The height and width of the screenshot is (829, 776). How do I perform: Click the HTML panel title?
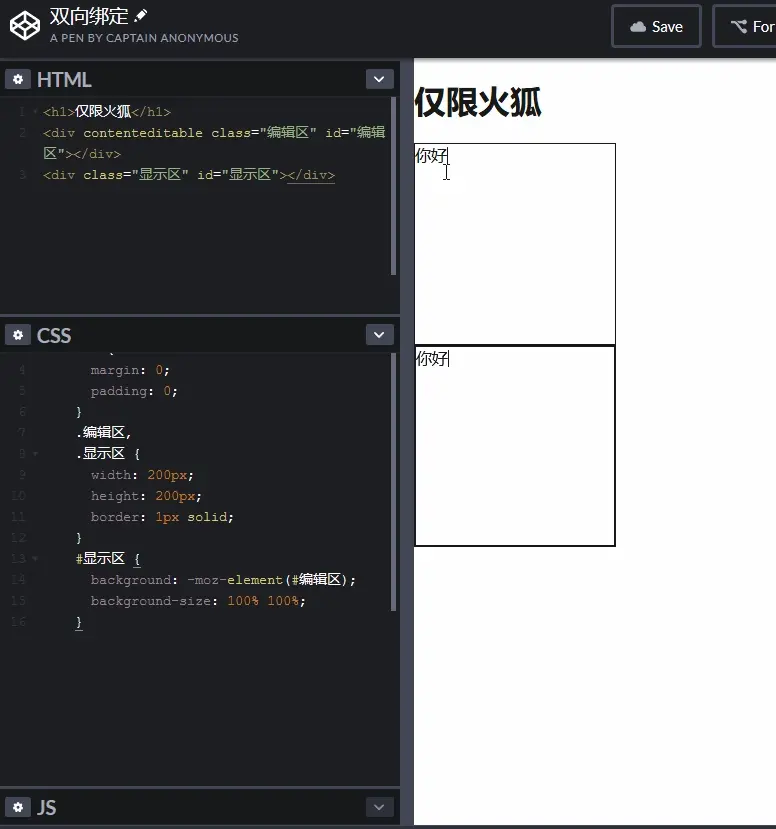click(64, 80)
